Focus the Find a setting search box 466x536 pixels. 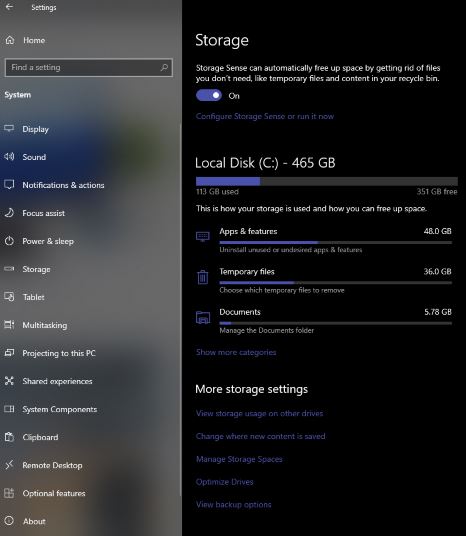point(89,67)
